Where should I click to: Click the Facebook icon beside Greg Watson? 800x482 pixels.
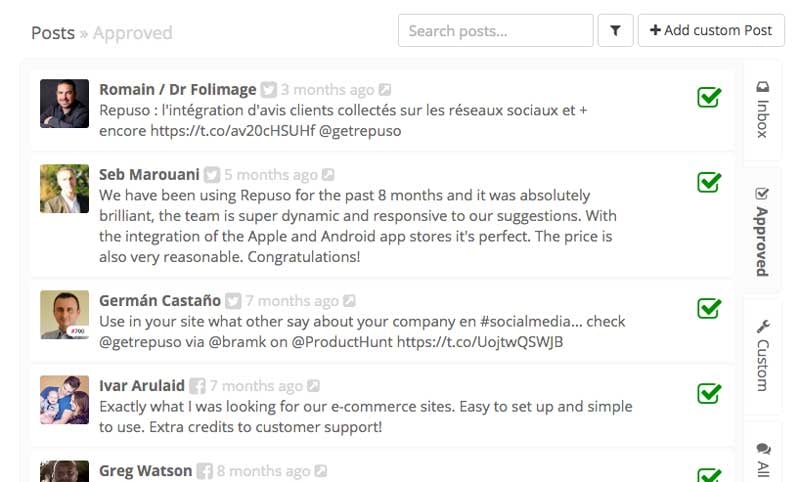(x=205, y=471)
